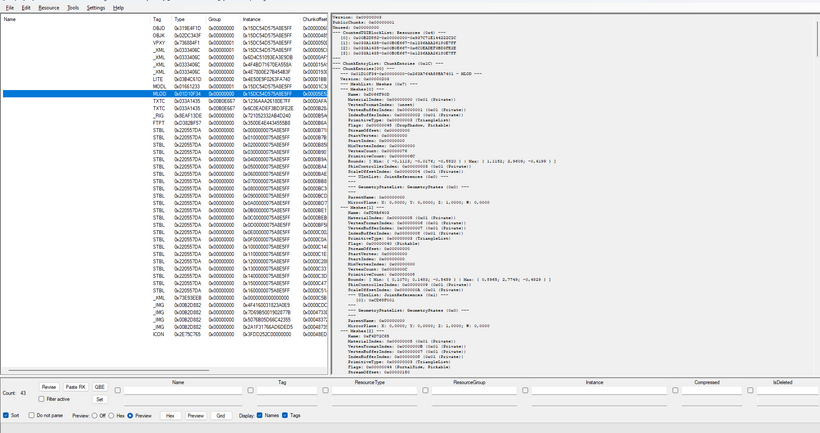Enable the Do not parse checkbox
Viewport: 820px width, 433px height.
[31, 415]
